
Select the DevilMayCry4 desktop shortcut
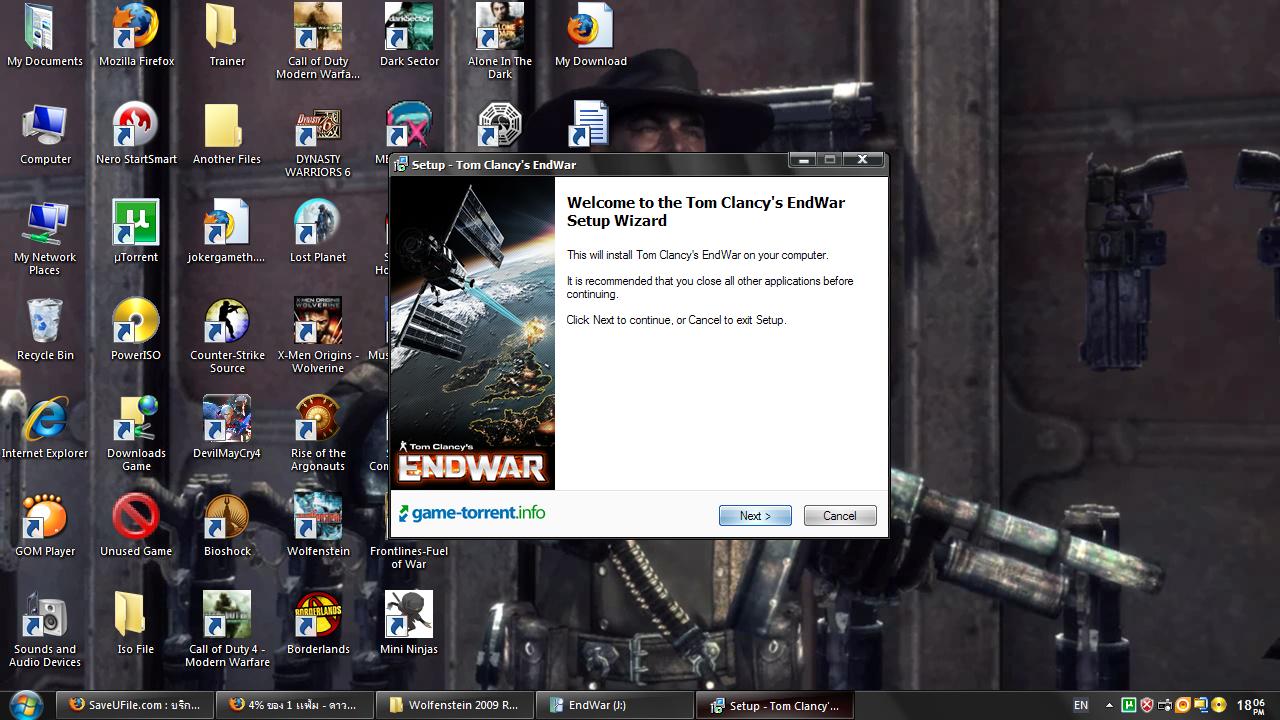pyautogui.click(x=227, y=428)
